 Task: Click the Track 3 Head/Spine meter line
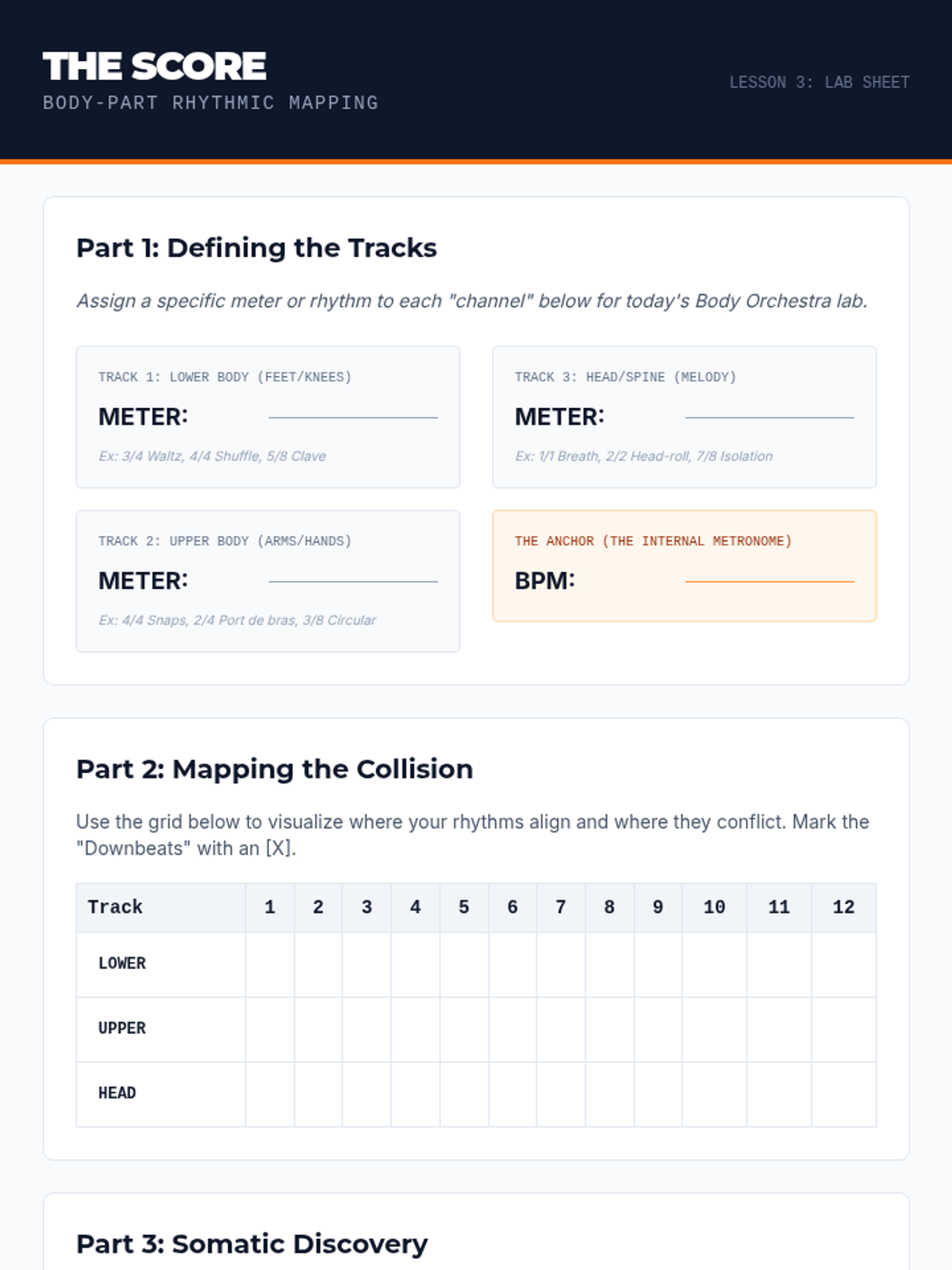(x=770, y=416)
